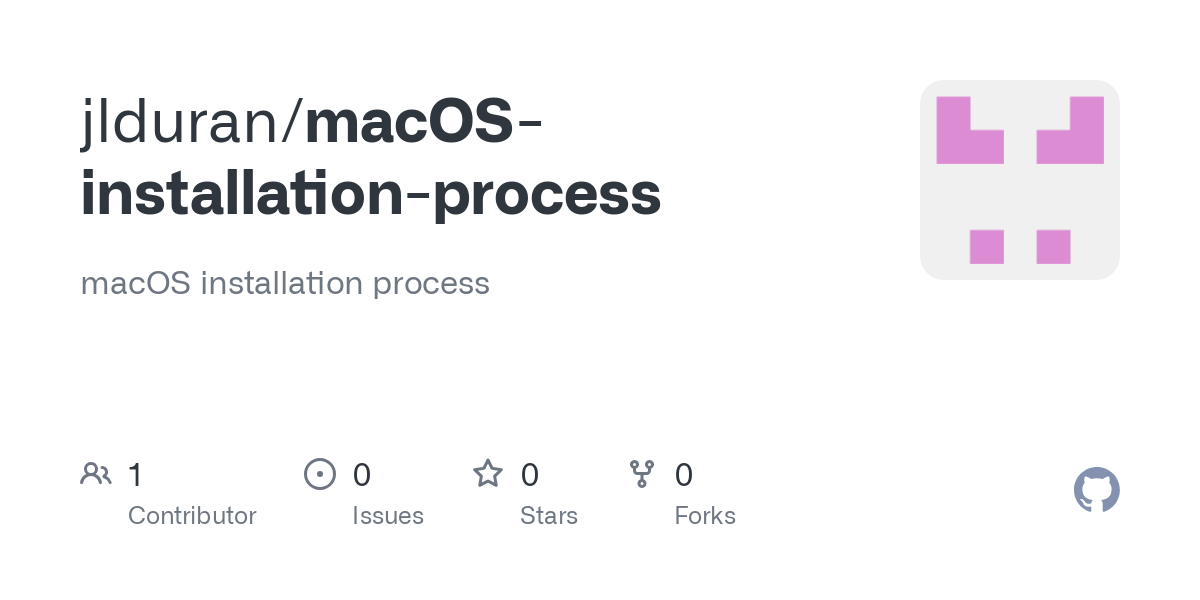Image resolution: width=1200 pixels, height=600 pixels.
Task: Click the "macOS installation process" description text
Action: click(x=285, y=283)
